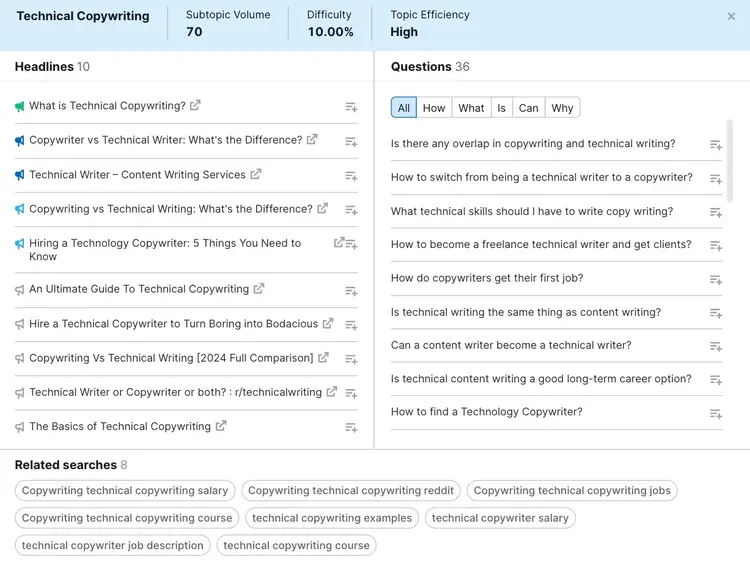Click Difficulty value 10.00%
The height and width of the screenshot is (565, 750).
click(331, 32)
